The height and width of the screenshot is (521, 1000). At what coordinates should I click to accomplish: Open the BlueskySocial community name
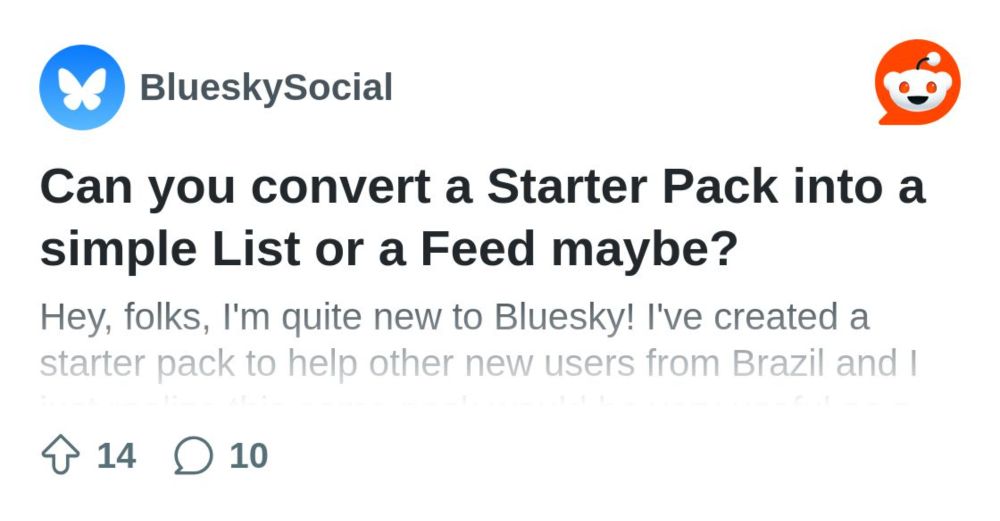point(266,87)
